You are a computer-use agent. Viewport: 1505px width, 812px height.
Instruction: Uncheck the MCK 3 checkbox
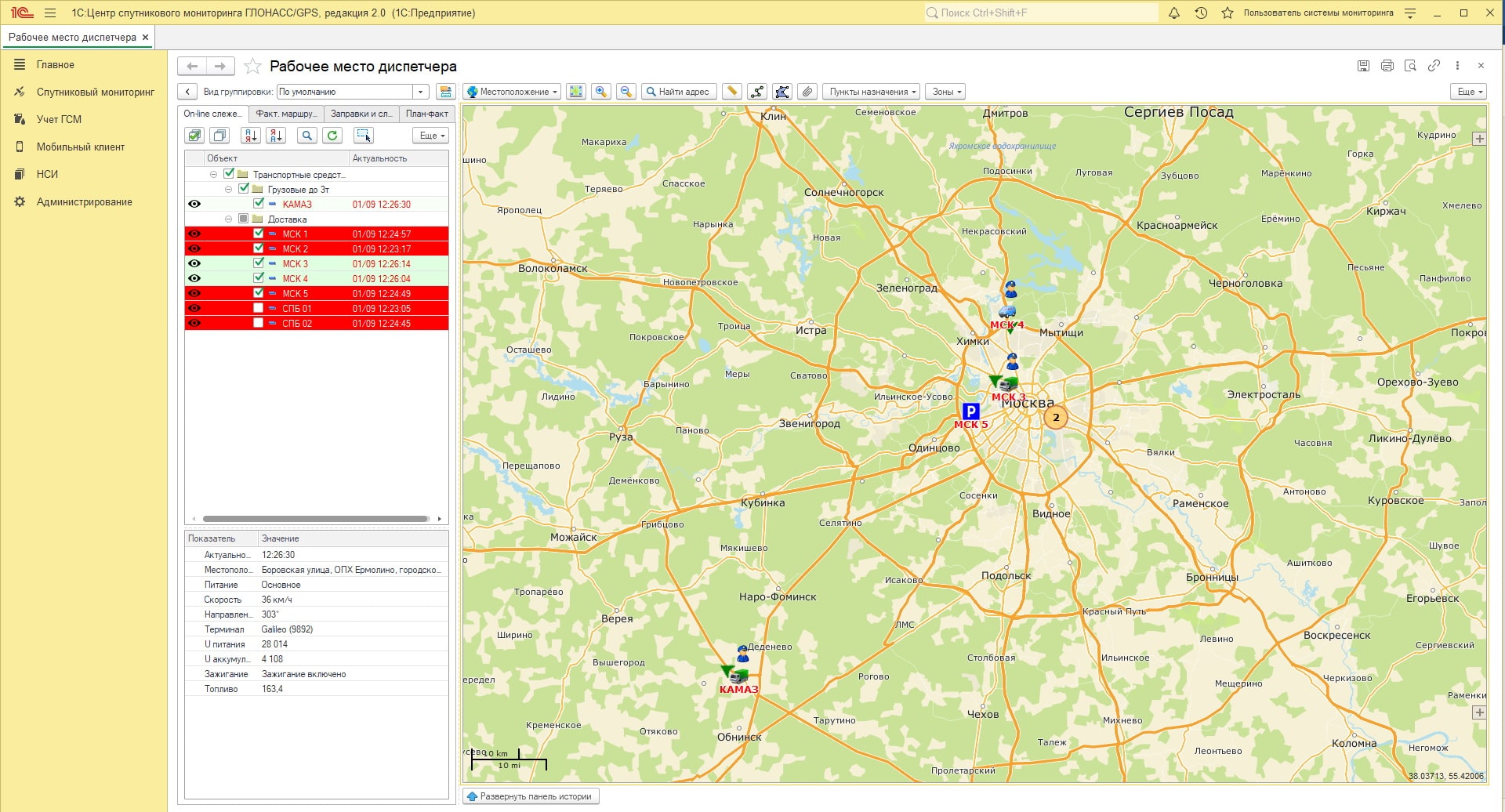point(259,263)
